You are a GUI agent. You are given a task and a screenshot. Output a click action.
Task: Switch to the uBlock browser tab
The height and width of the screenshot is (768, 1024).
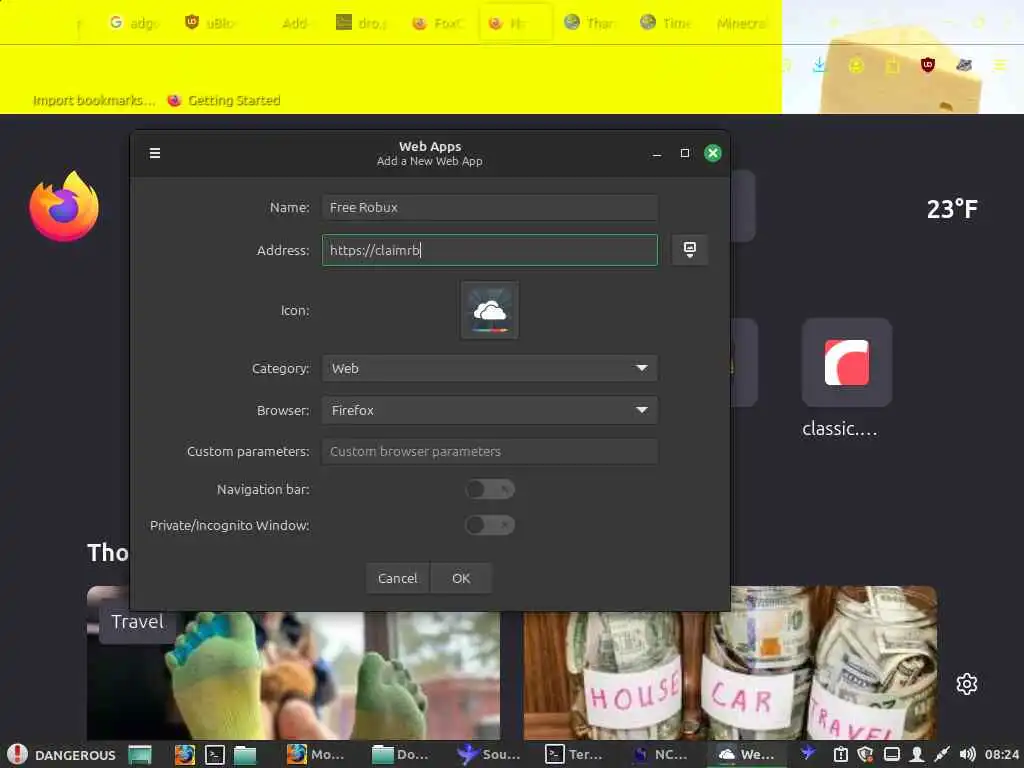(x=210, y=23)
